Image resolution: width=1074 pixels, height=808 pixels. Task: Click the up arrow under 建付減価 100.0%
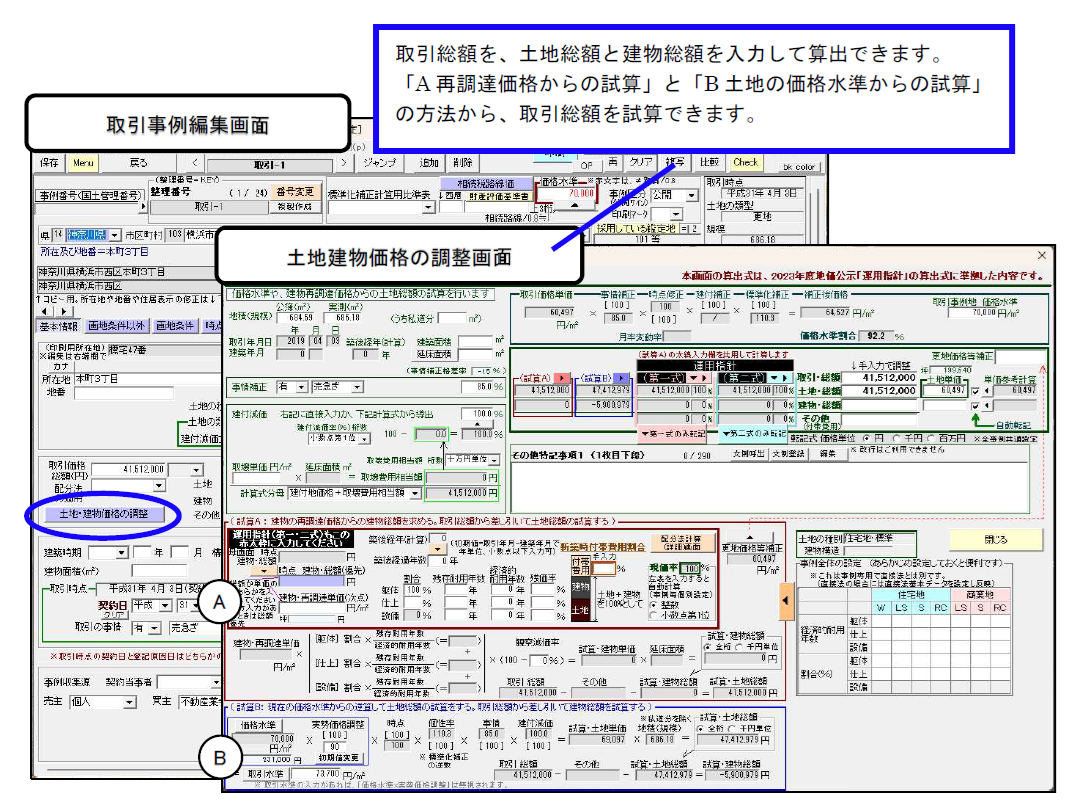coord(477,425)
